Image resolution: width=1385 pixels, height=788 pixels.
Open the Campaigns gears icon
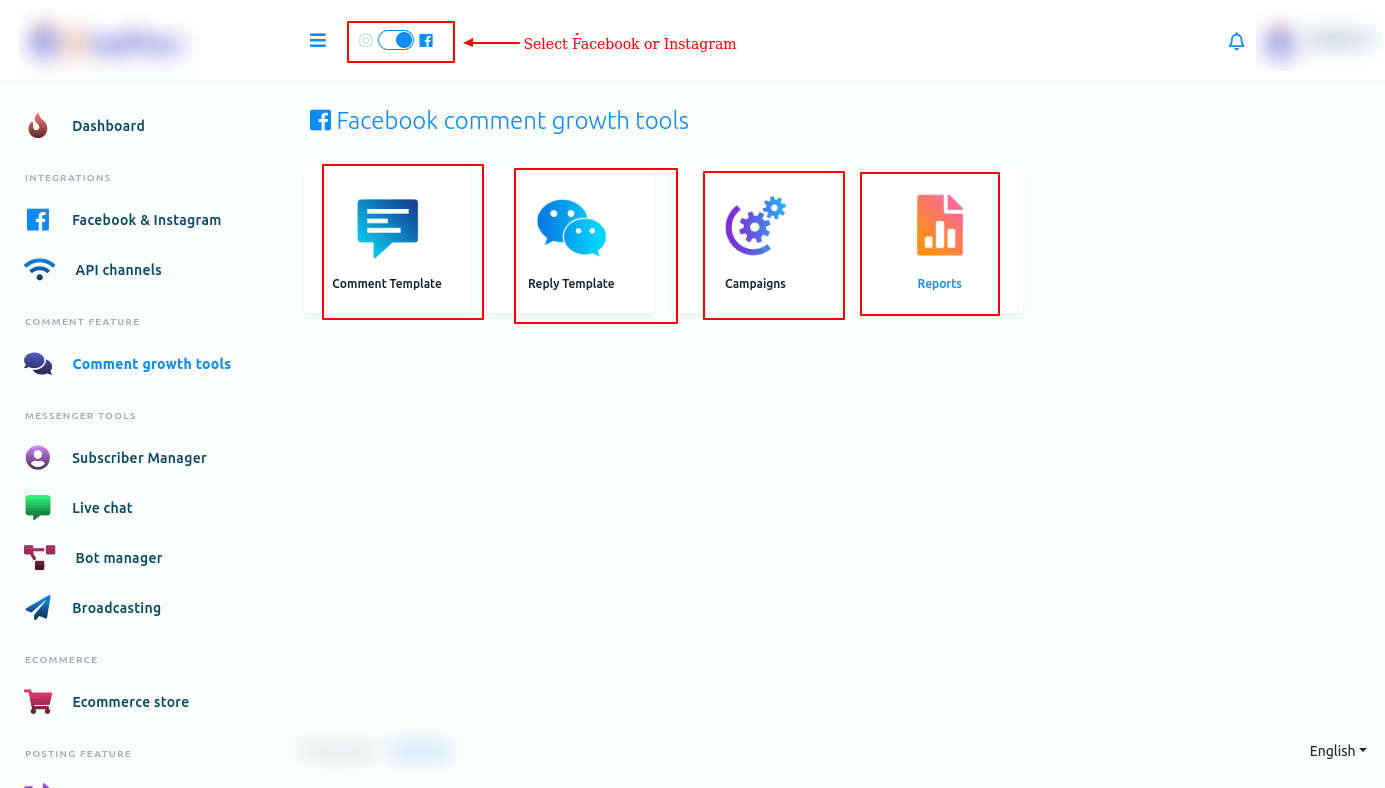[755, 227]
